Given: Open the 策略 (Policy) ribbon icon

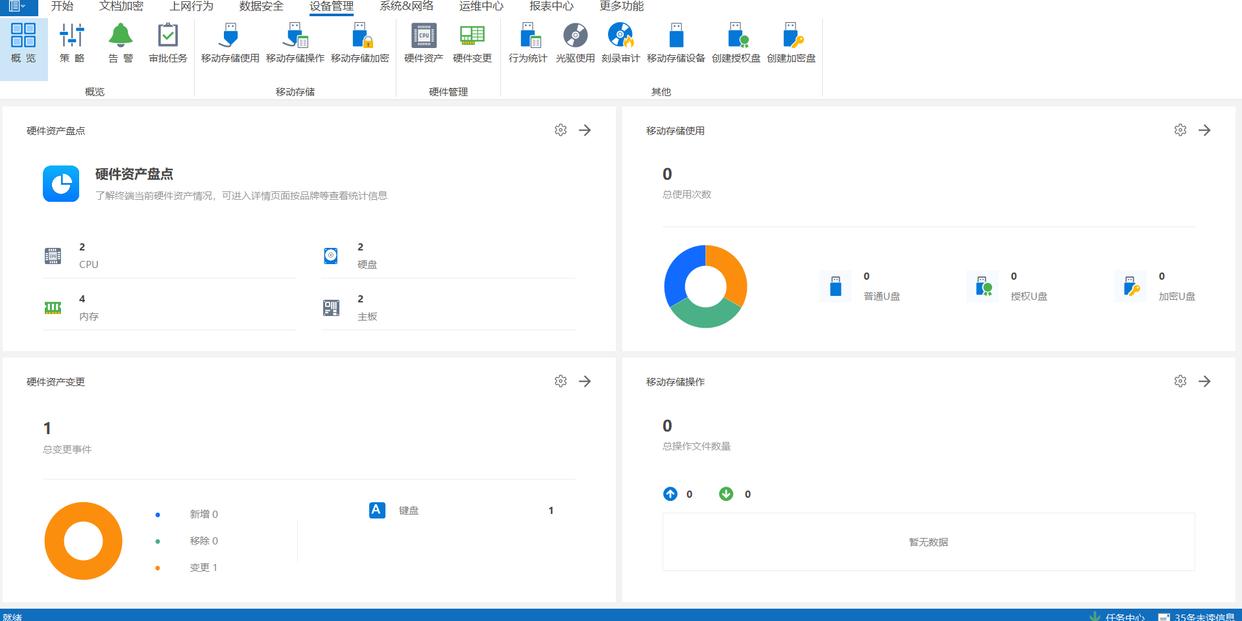Looking at the screenshot, I should pos(72,43).
